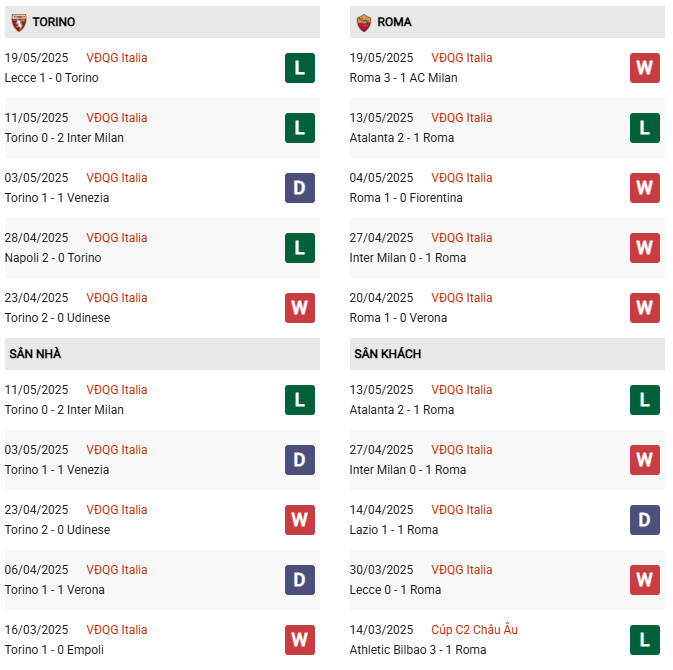The height and width of the screenshot is (670, 673).
Task: Select the TORINO team header
Action: click(53, 22)
